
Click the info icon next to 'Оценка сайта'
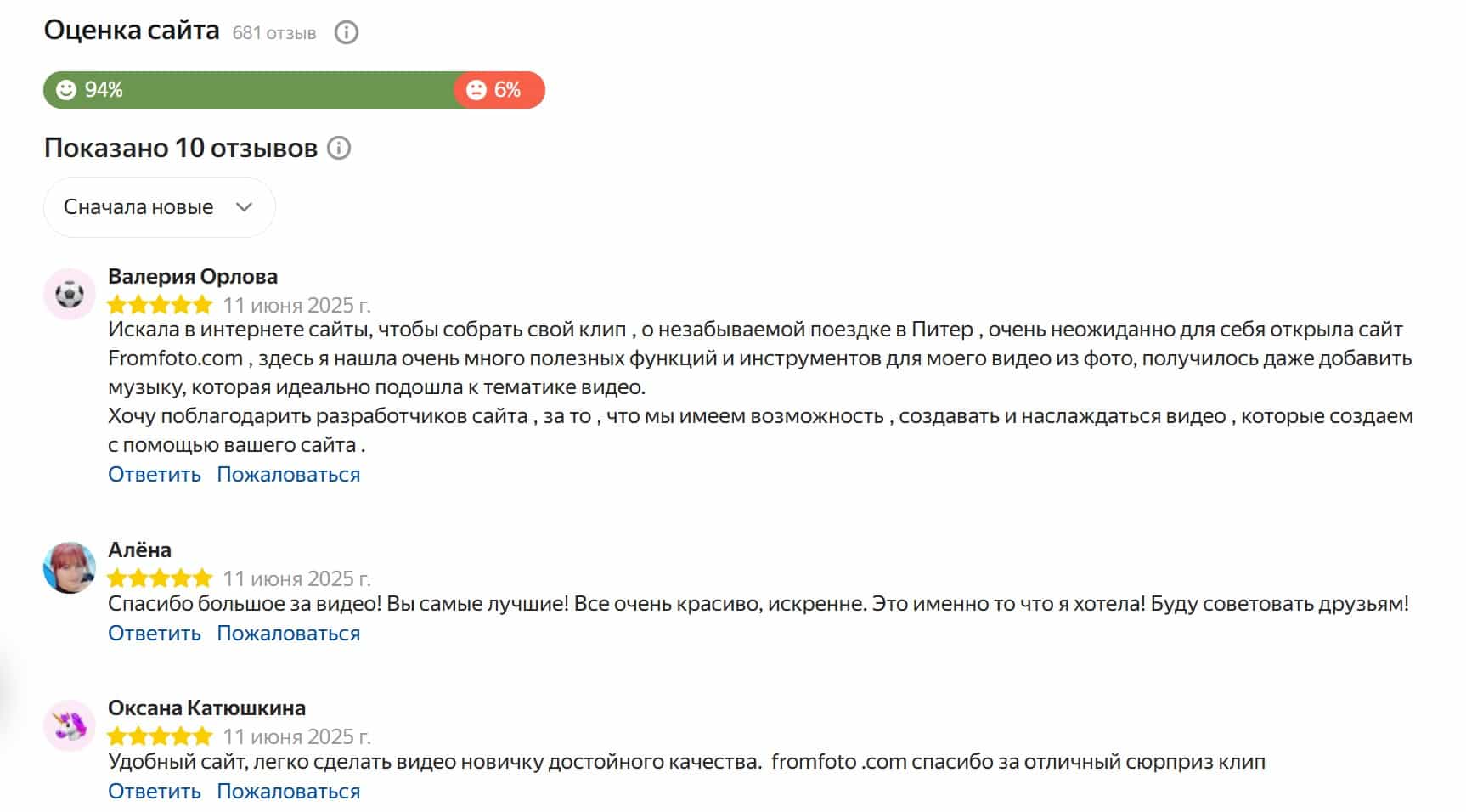tap(346, 32)
